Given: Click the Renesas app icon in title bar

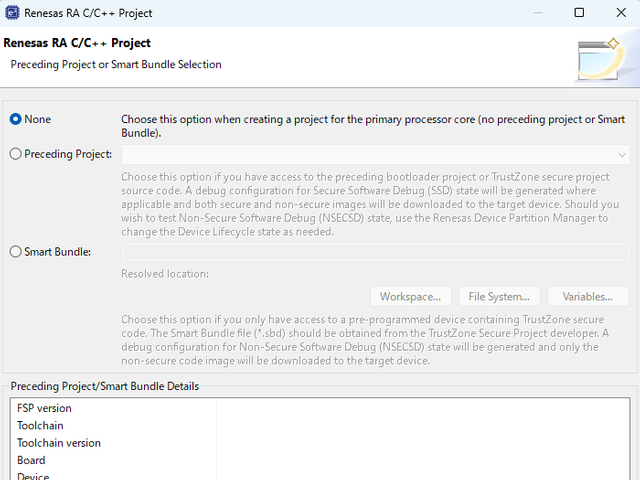Looking at the screenshot, I should click(12, 13).
